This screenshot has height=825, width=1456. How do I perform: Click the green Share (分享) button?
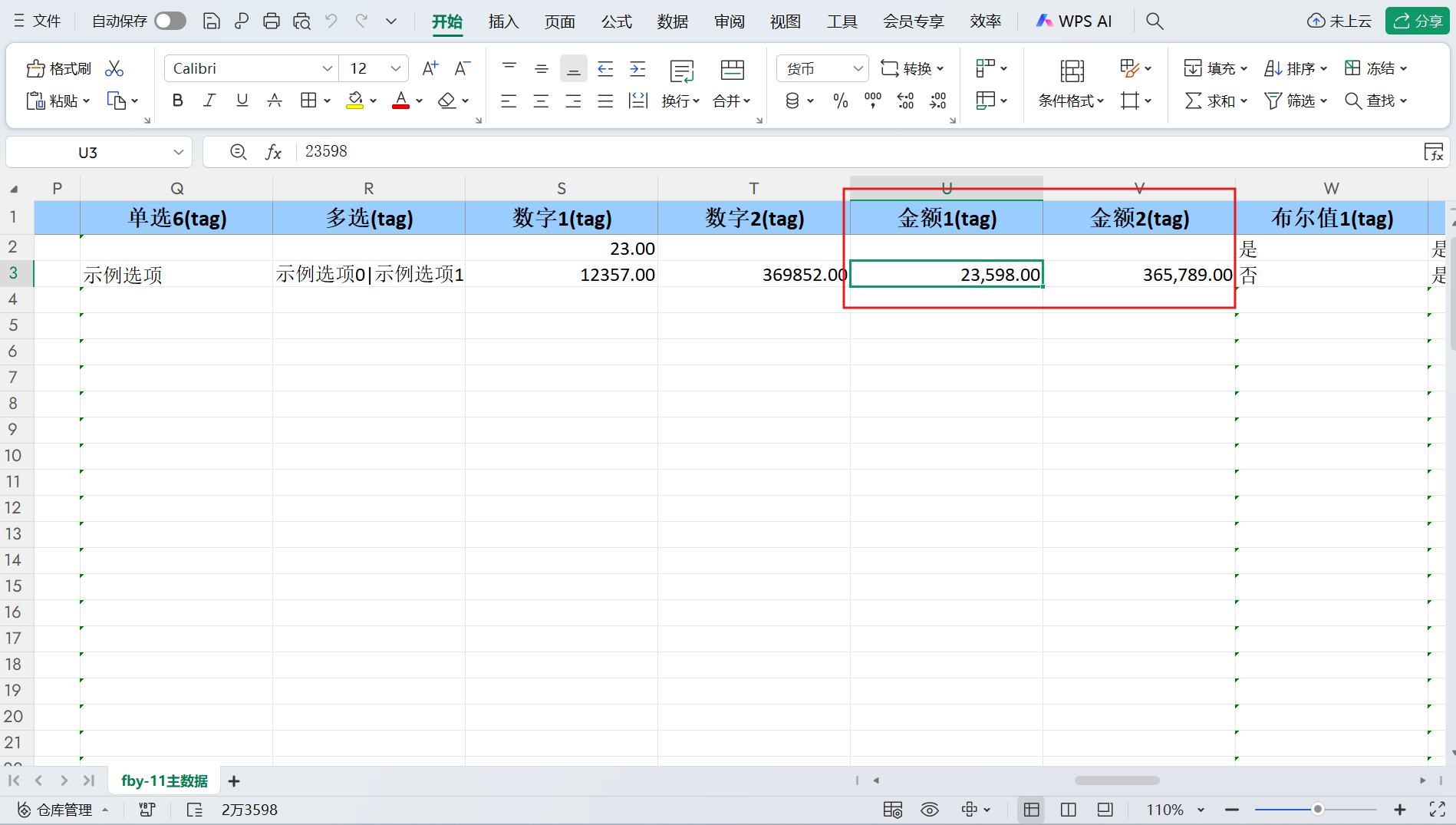click(1417, 21)
